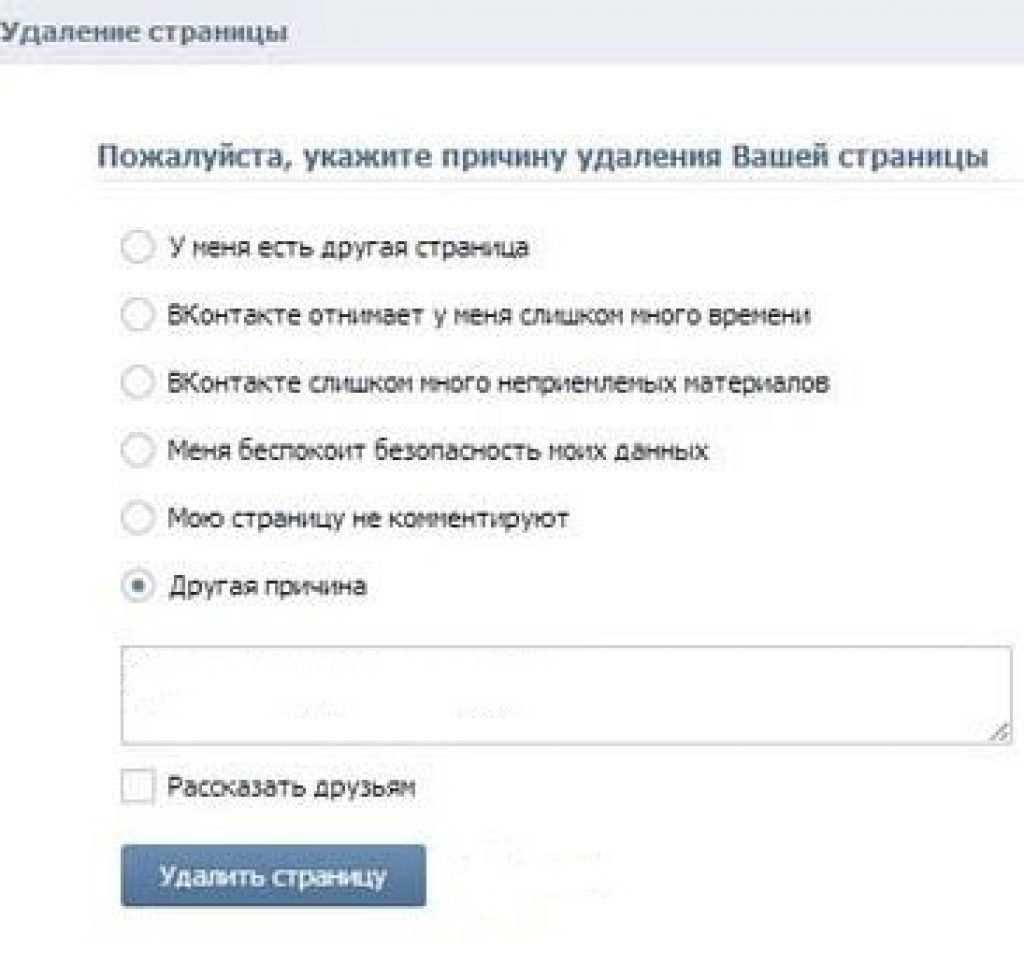
Task: Click label text "слишком много неприемлемых материалов"
Action: [498, 383]
